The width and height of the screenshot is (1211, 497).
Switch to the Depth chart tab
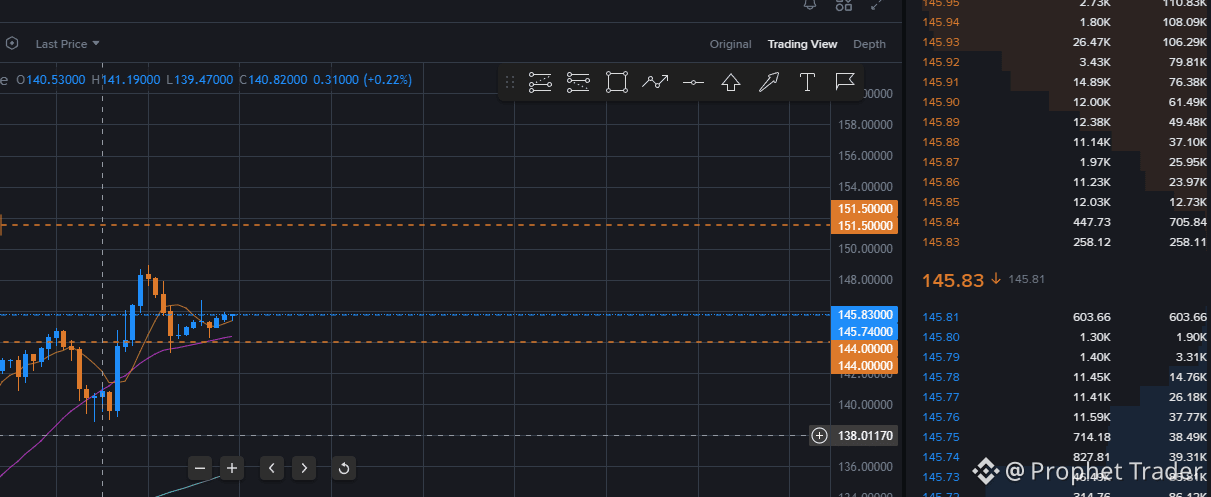coord(869,44)
